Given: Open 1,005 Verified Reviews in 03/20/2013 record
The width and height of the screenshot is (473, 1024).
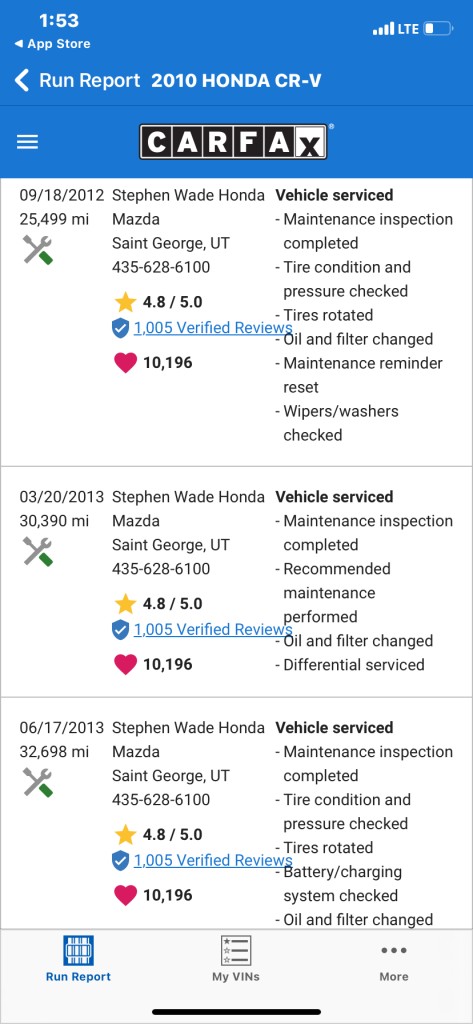Looking at the screenshot, I should coord(212,630).
